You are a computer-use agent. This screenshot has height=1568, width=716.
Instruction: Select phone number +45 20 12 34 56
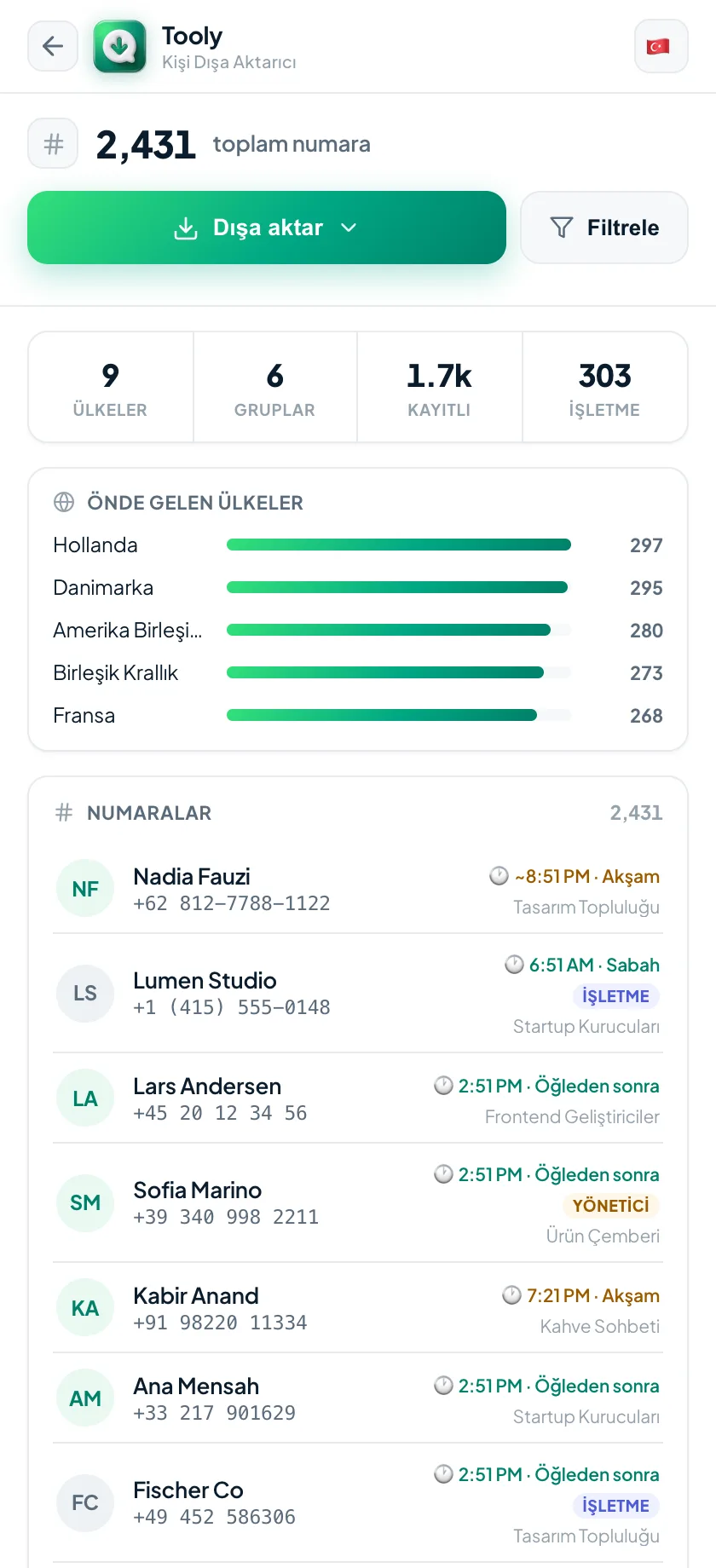pos(220,1113)
